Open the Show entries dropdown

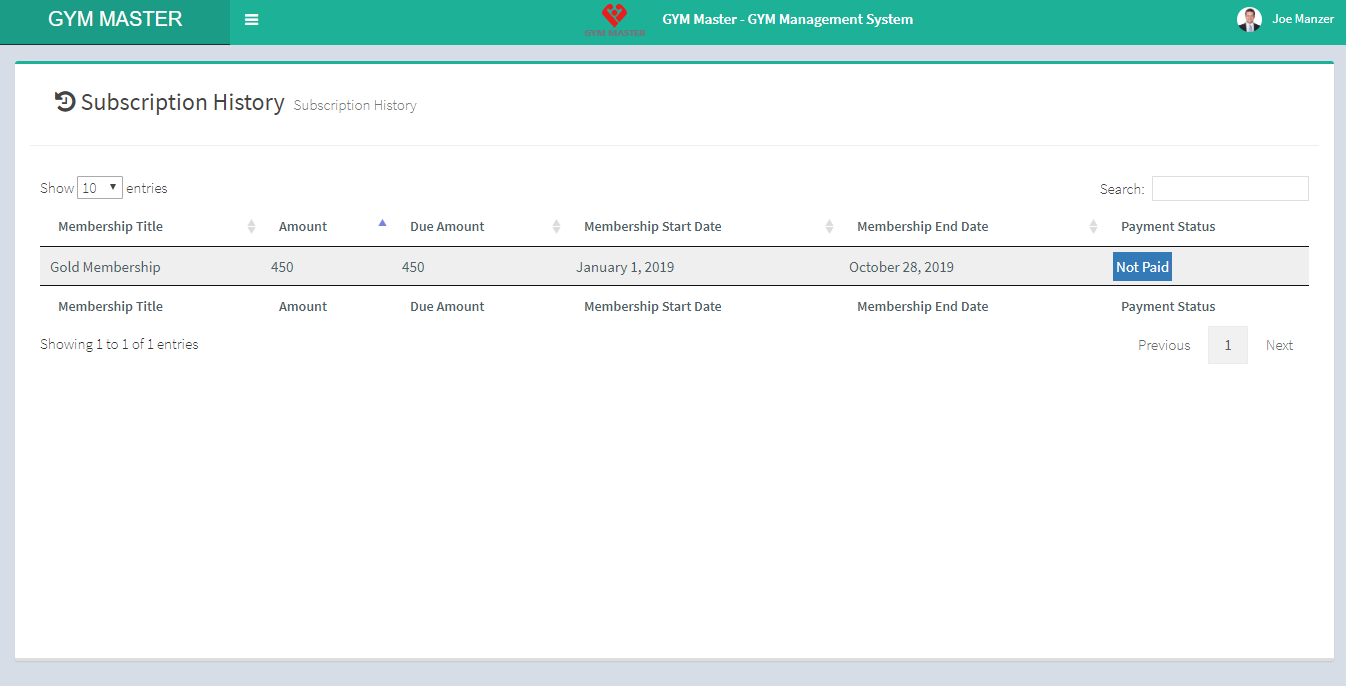(100, 188)
